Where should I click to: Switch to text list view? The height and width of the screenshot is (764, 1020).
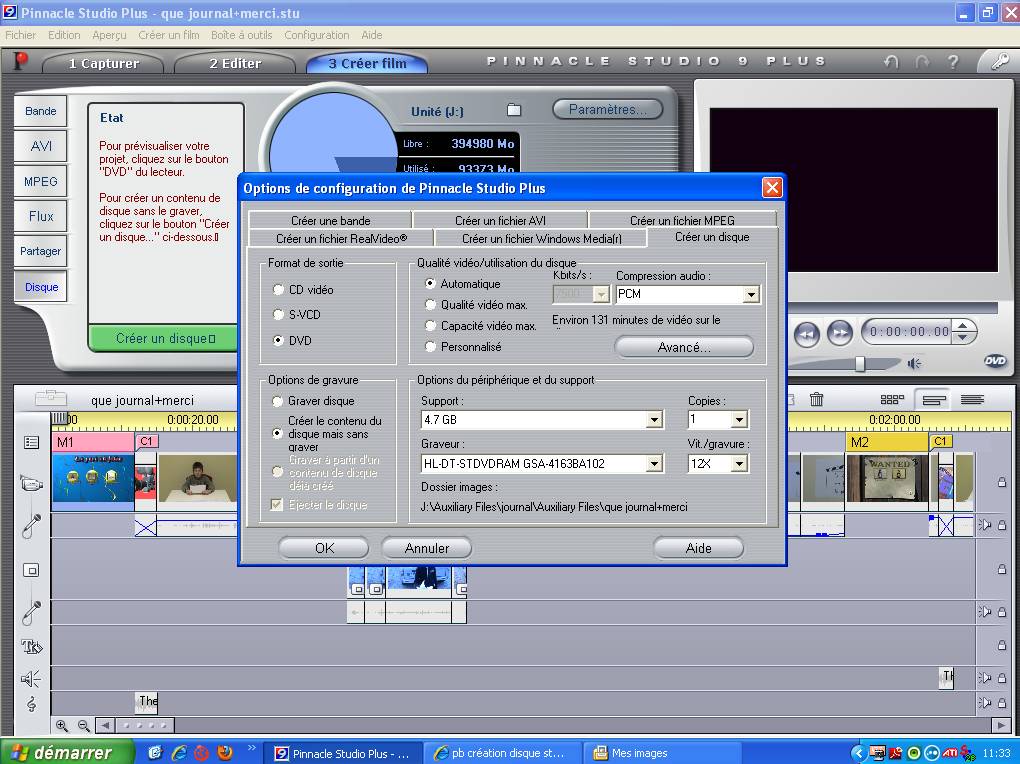(x=973, y=399)
